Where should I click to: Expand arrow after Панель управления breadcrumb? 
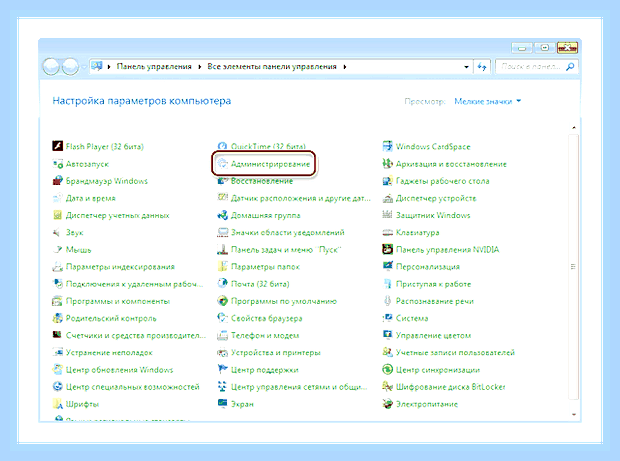point(200,67)
